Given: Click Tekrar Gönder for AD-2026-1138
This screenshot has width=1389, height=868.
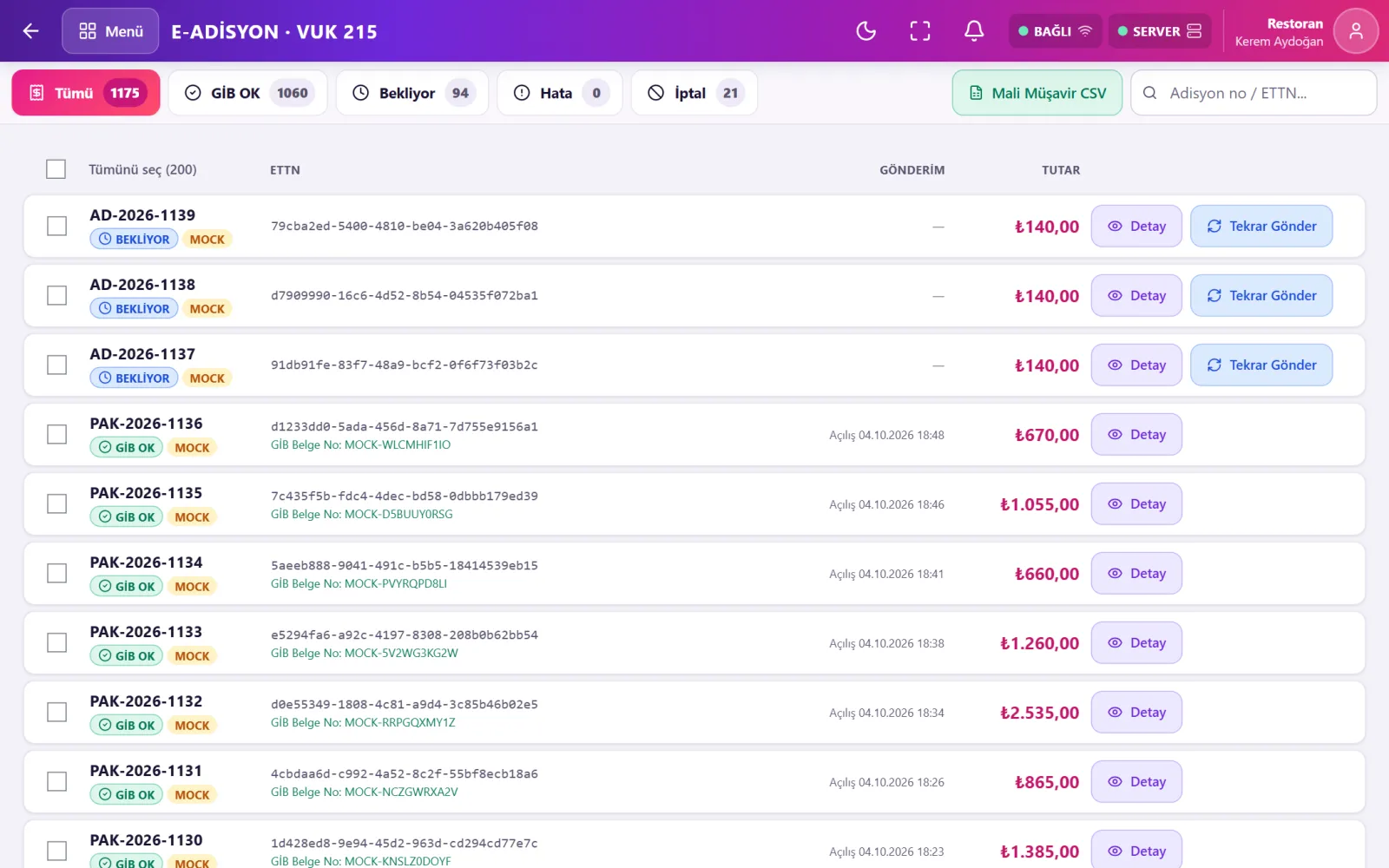Looking at the screenshot, I should [1261, 295].
